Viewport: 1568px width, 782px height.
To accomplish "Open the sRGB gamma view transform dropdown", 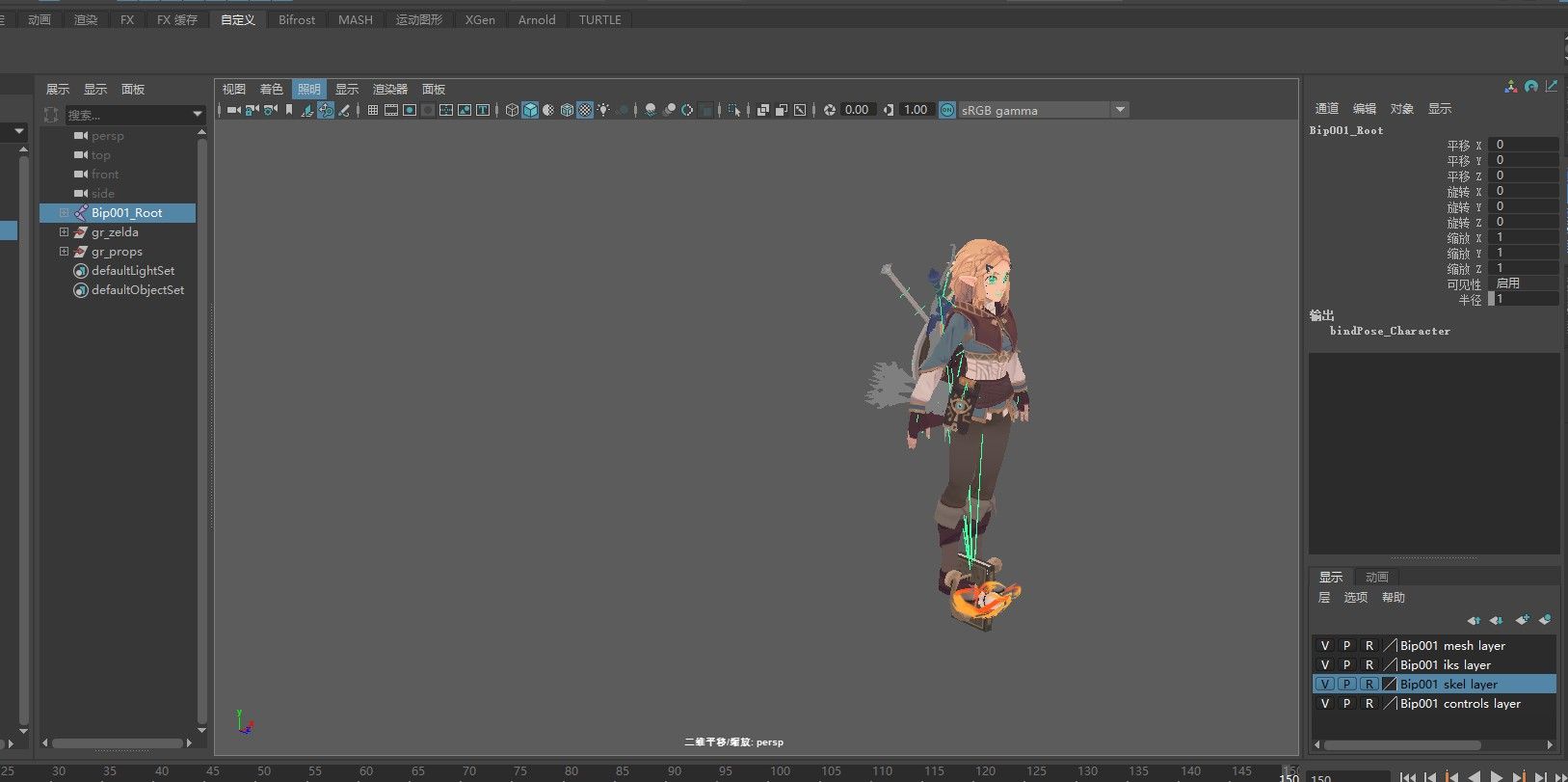I will coord(1120,110).
